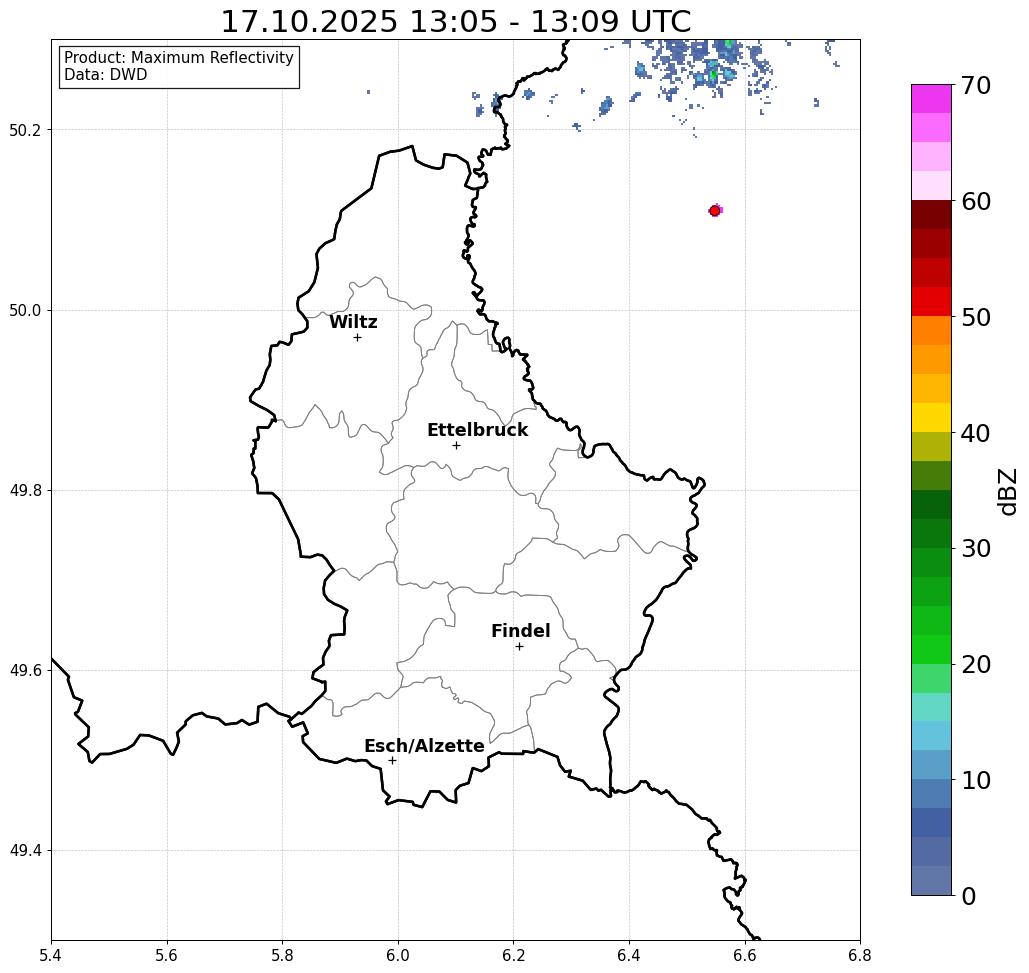Click the longitude tick label 5.6
The image size is (1029, 973).
pyautogui.click(x=167, y=955)
